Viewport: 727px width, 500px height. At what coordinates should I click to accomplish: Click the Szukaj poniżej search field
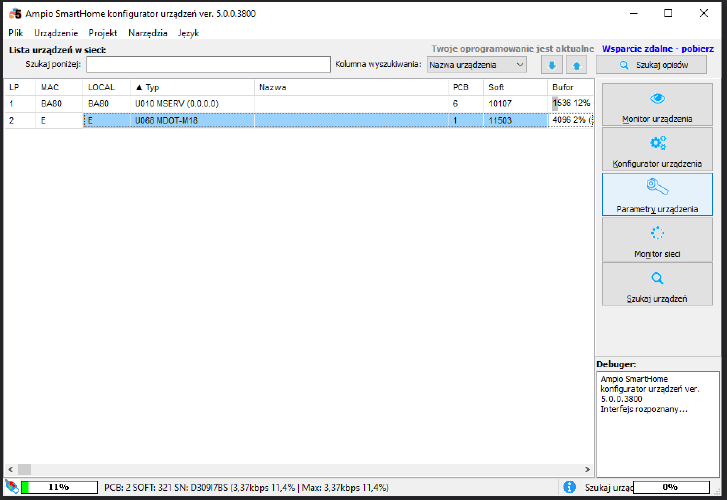point(208,64)
